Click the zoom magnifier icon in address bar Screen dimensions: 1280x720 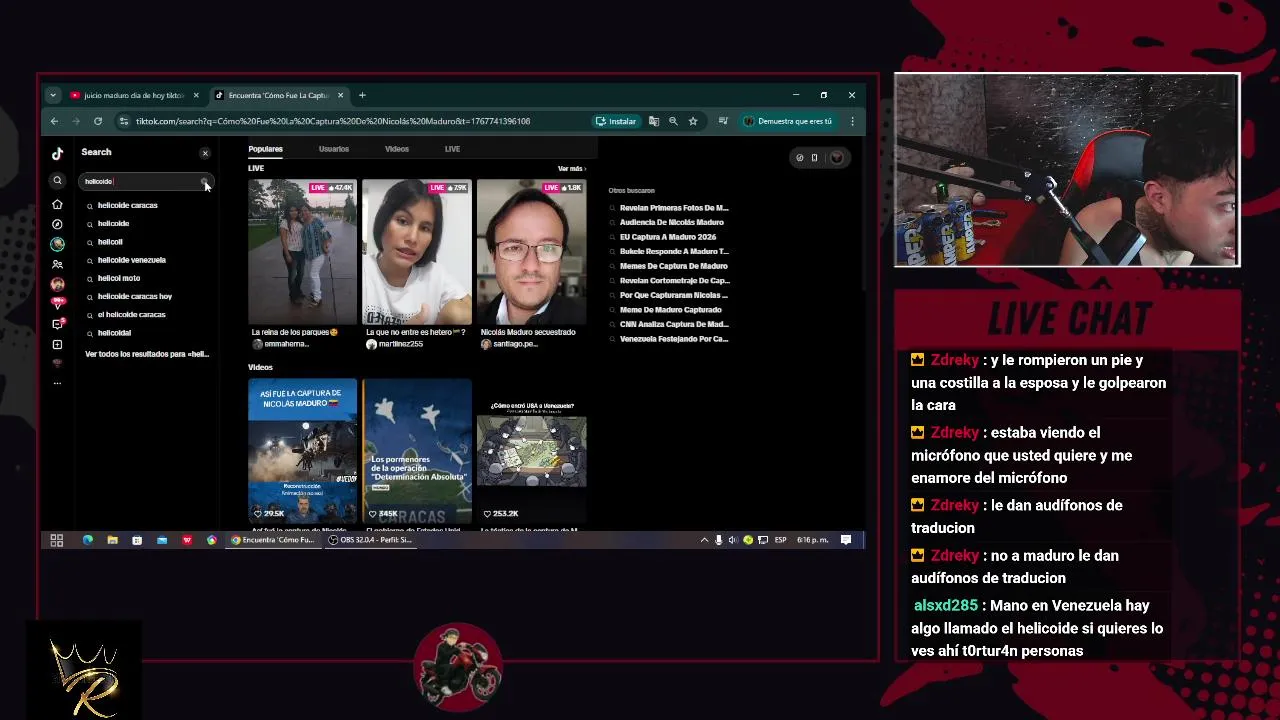[x=673, y=121]
